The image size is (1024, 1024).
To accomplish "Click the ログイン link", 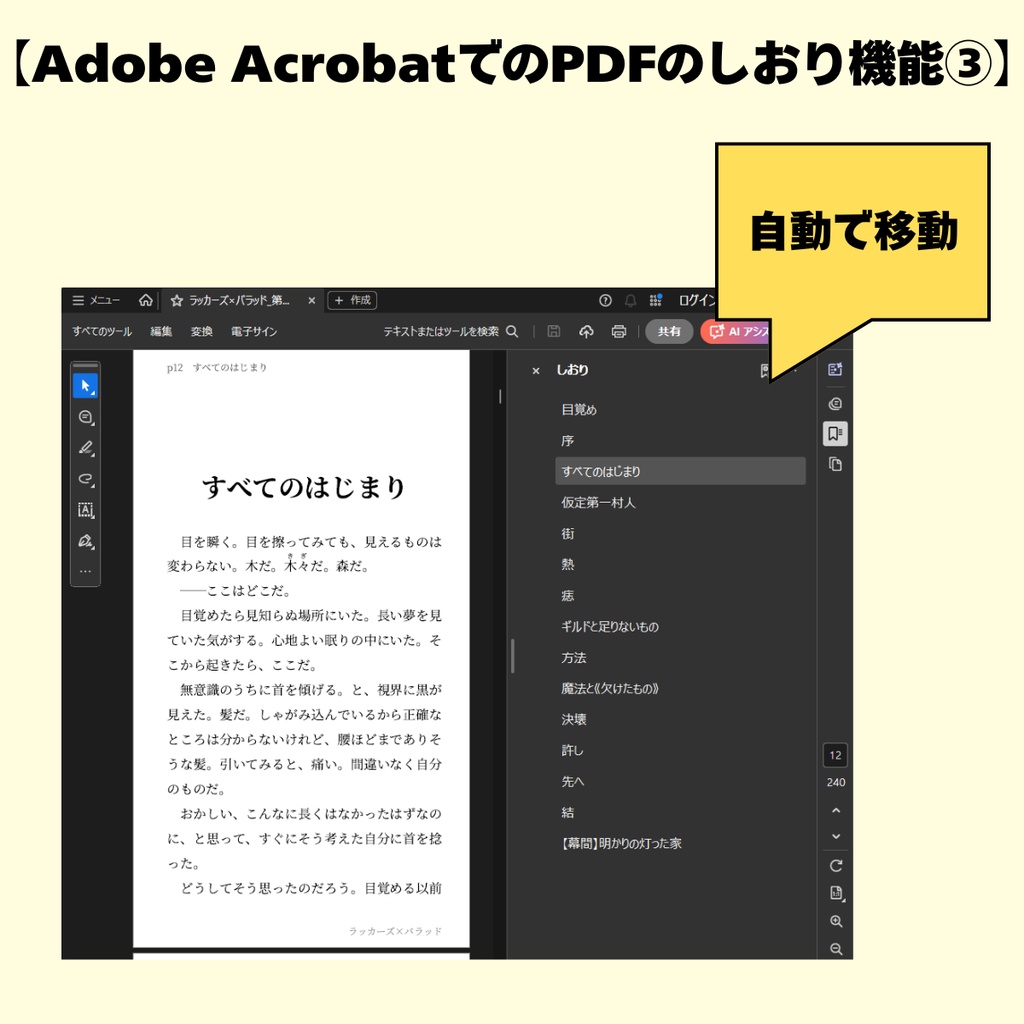I will 697,300.
